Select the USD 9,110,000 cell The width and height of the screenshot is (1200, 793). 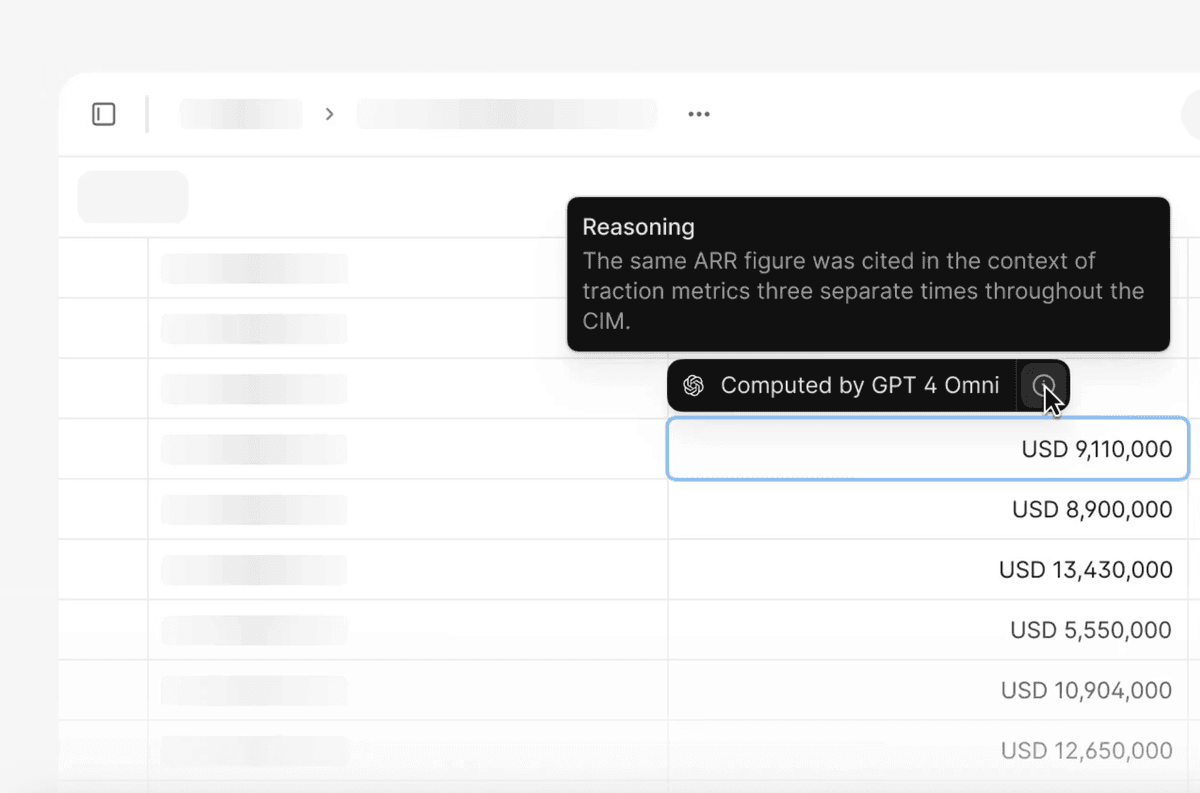tap(927, 449)
